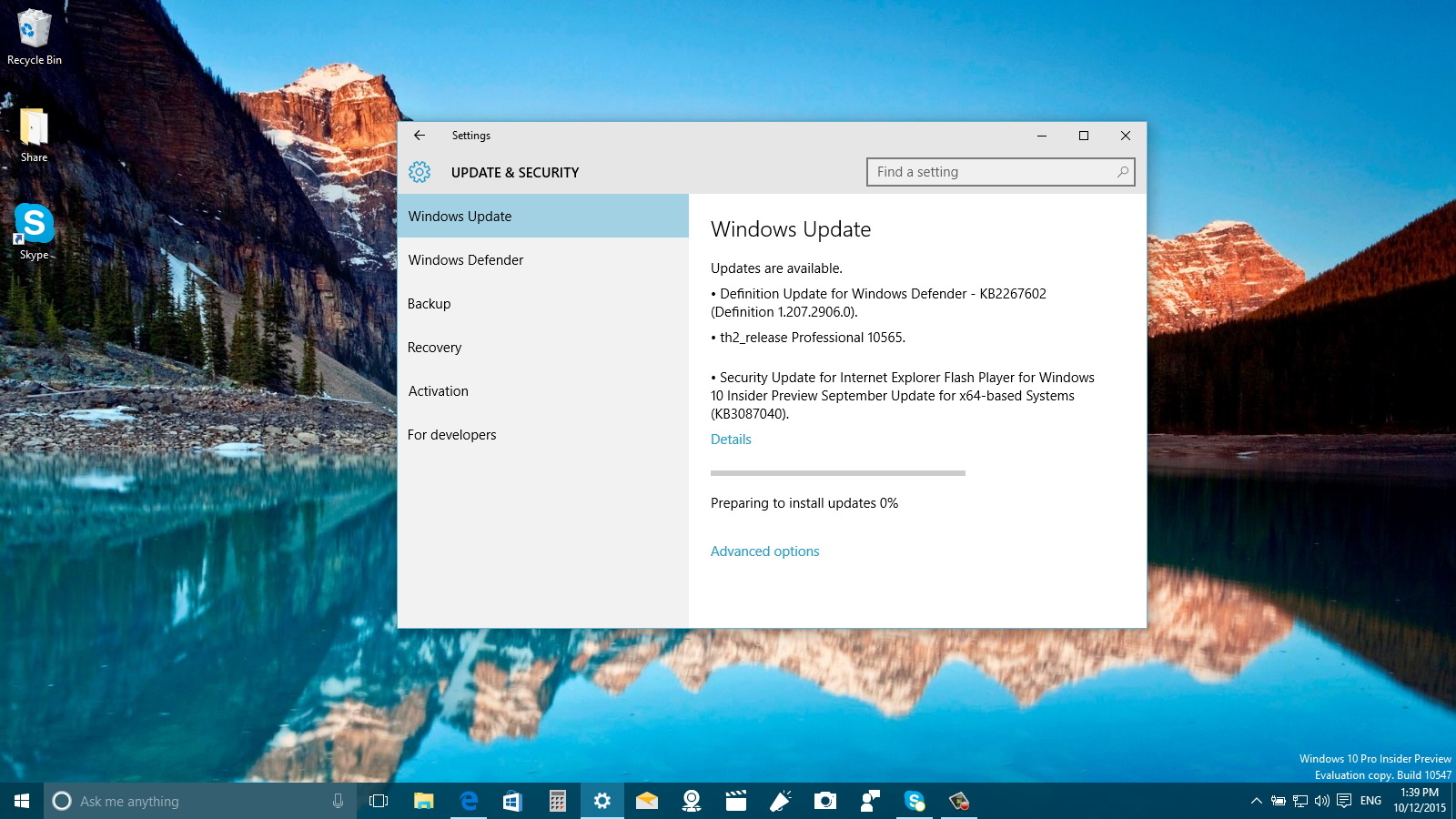The width and height of the screenshot is (1456, 819).
Task: Open Action Center from the system tray
Action: (x=1345, y=801)
